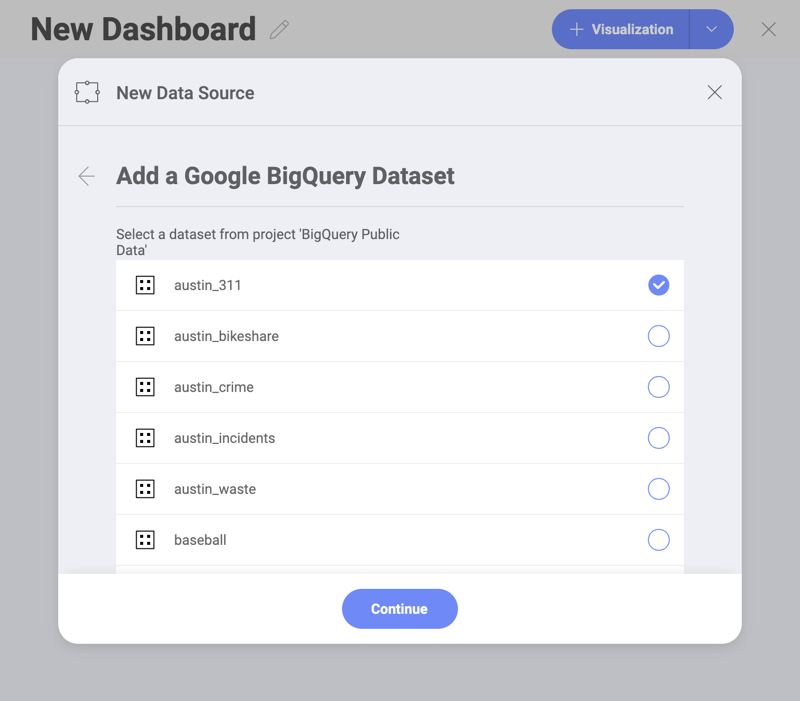800x701 pixels.
Task: Click the New Dashboard title text
Action: click(x=143, y=30)
